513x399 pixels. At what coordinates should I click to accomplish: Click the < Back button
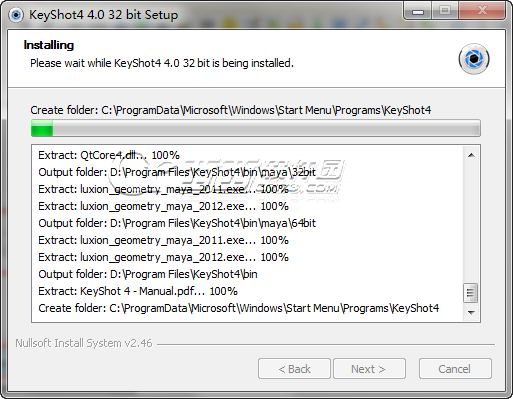(294, 369)
